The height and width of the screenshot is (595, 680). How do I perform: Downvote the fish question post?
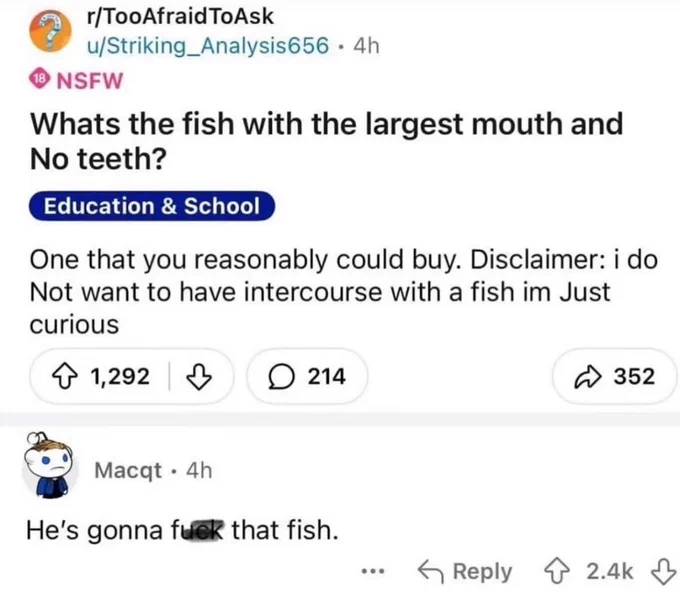pyautogui.click(x=200, y=376)
